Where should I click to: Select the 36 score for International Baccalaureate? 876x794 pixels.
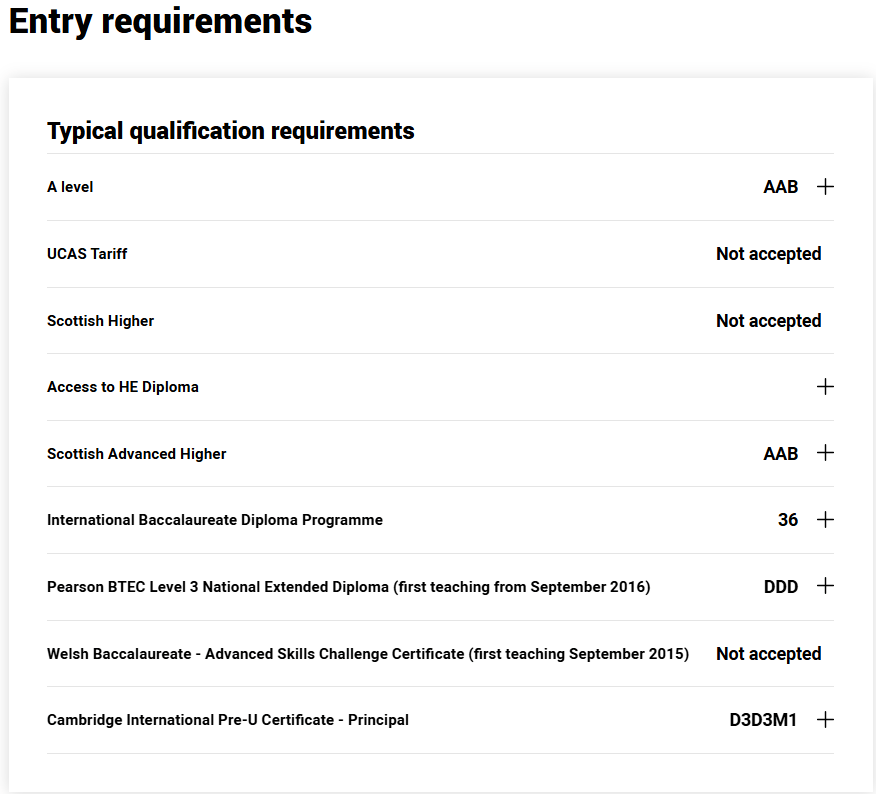[x=788, y=520]
